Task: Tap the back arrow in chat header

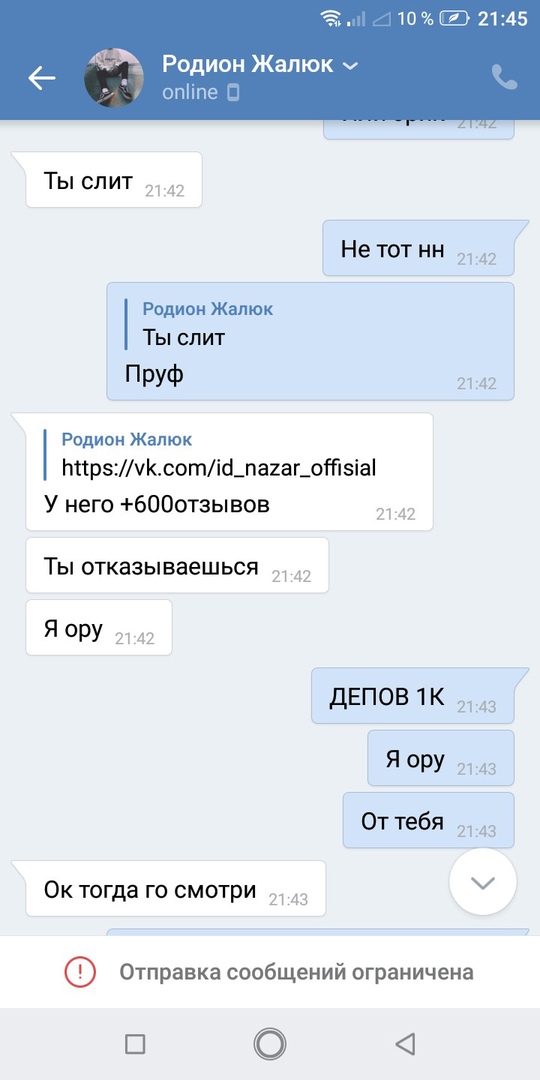Action: point(41,78)
